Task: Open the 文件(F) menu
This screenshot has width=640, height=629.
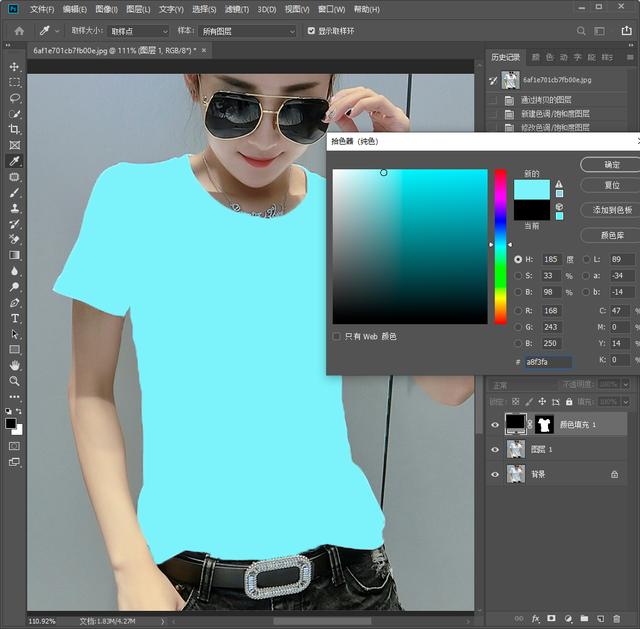Action: [42, 9]
